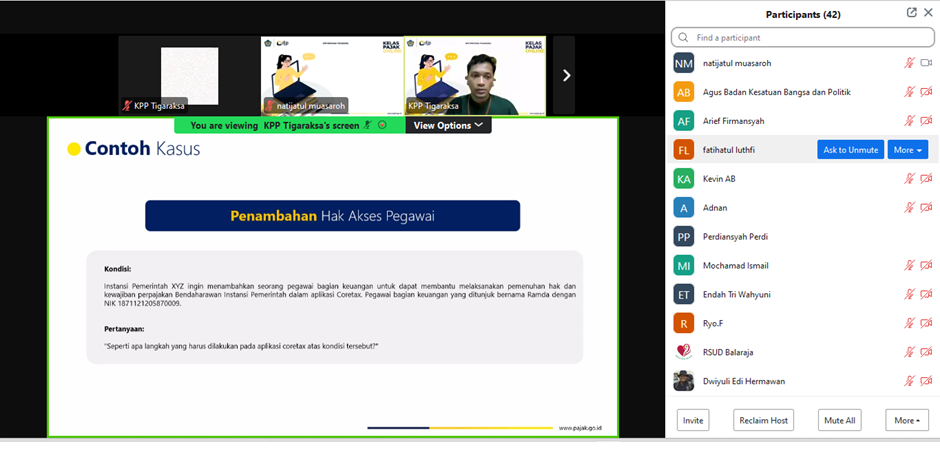Click the Reclaim Host button
The image size is (940, 460).
764,420
